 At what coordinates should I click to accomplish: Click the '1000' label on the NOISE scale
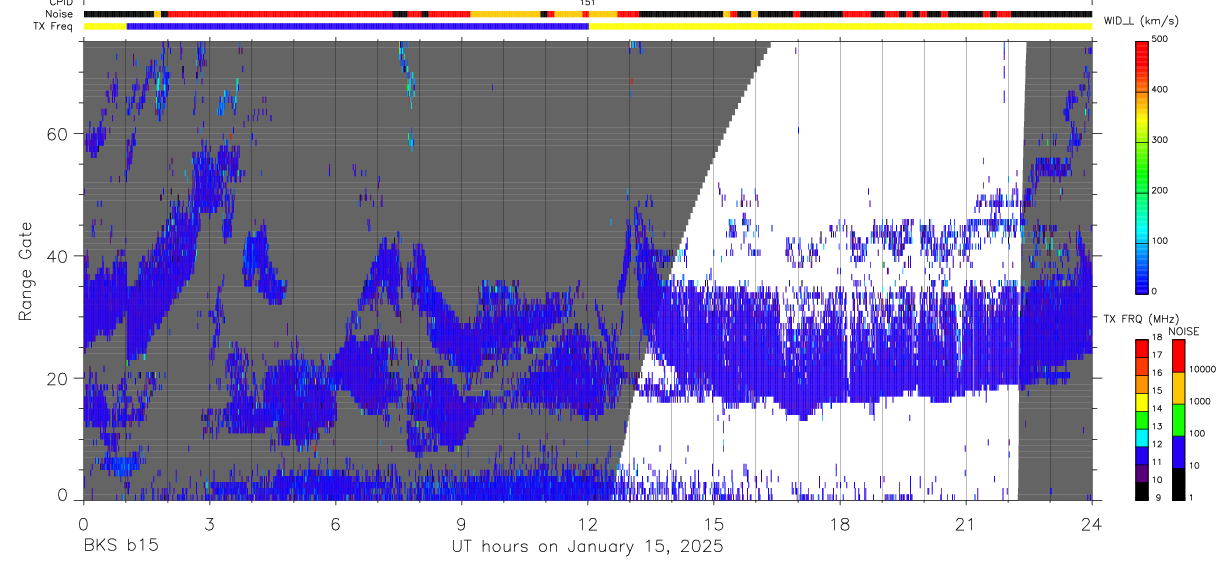coord(1199,403)
